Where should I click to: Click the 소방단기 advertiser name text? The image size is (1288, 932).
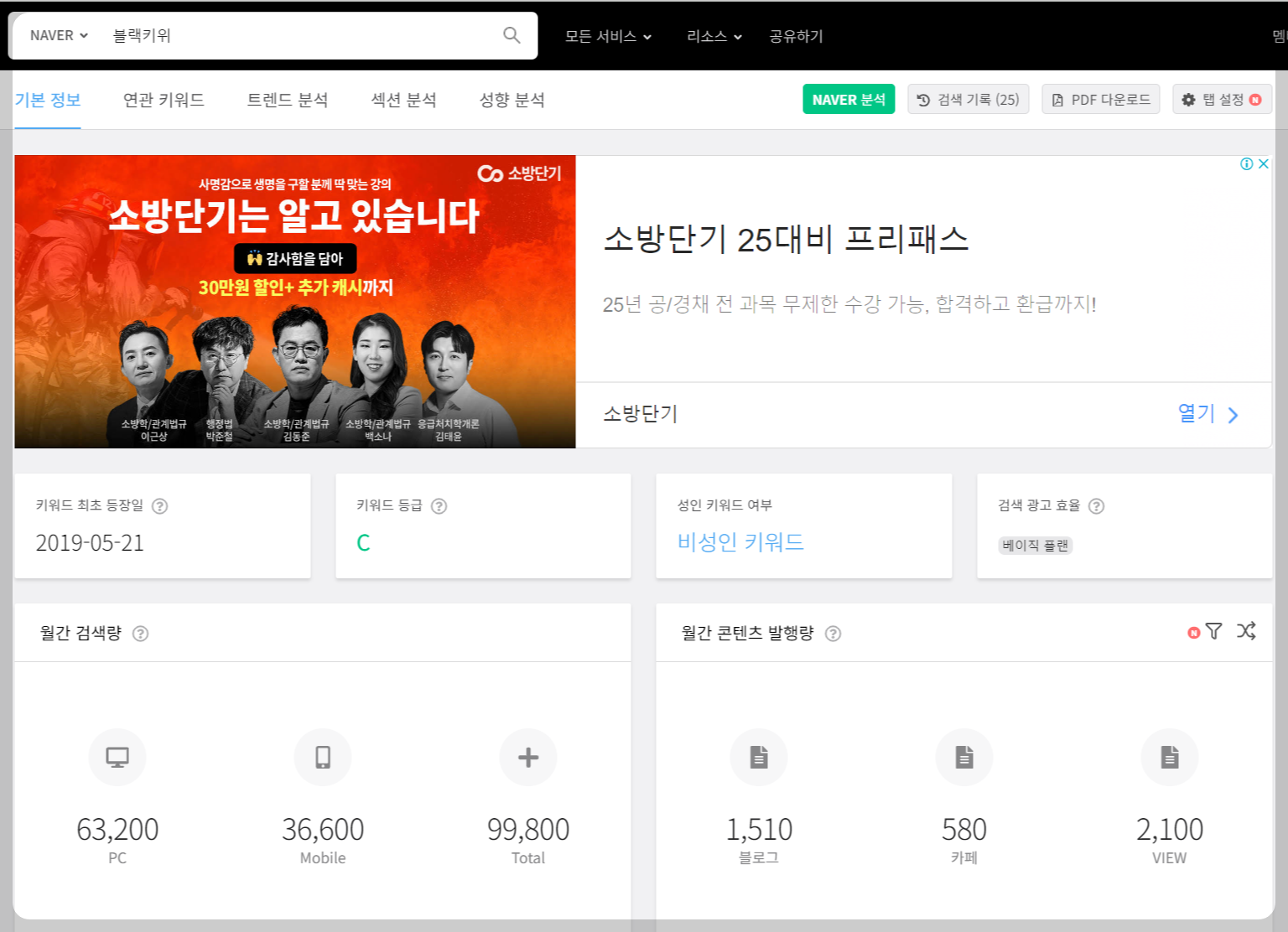641,414
